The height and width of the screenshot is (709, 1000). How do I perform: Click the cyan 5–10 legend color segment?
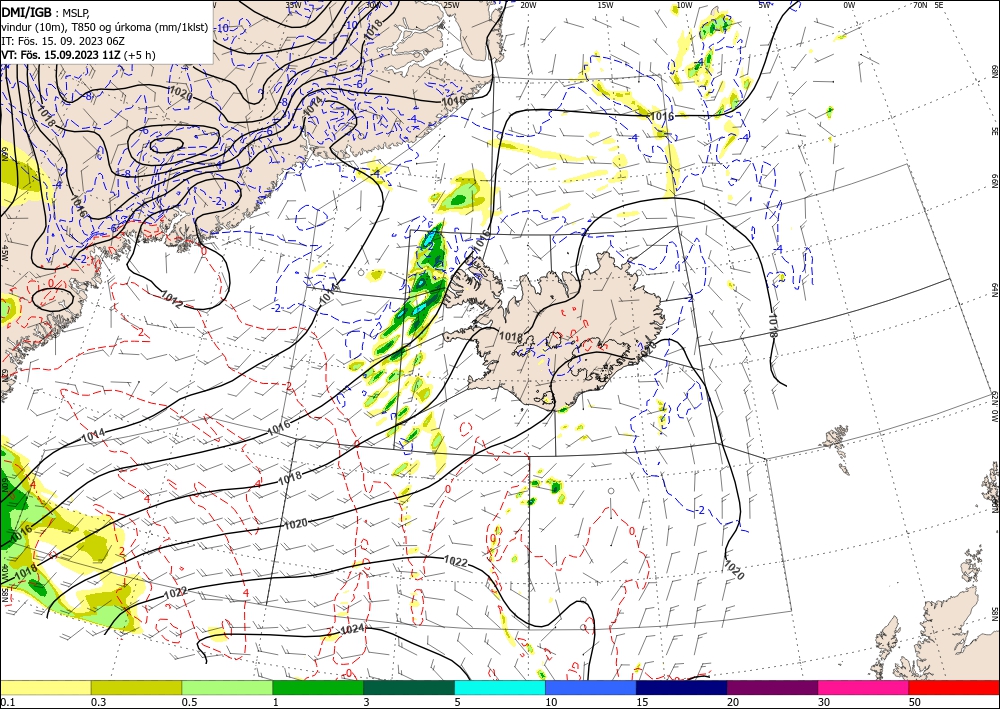(x=500, y=687)
